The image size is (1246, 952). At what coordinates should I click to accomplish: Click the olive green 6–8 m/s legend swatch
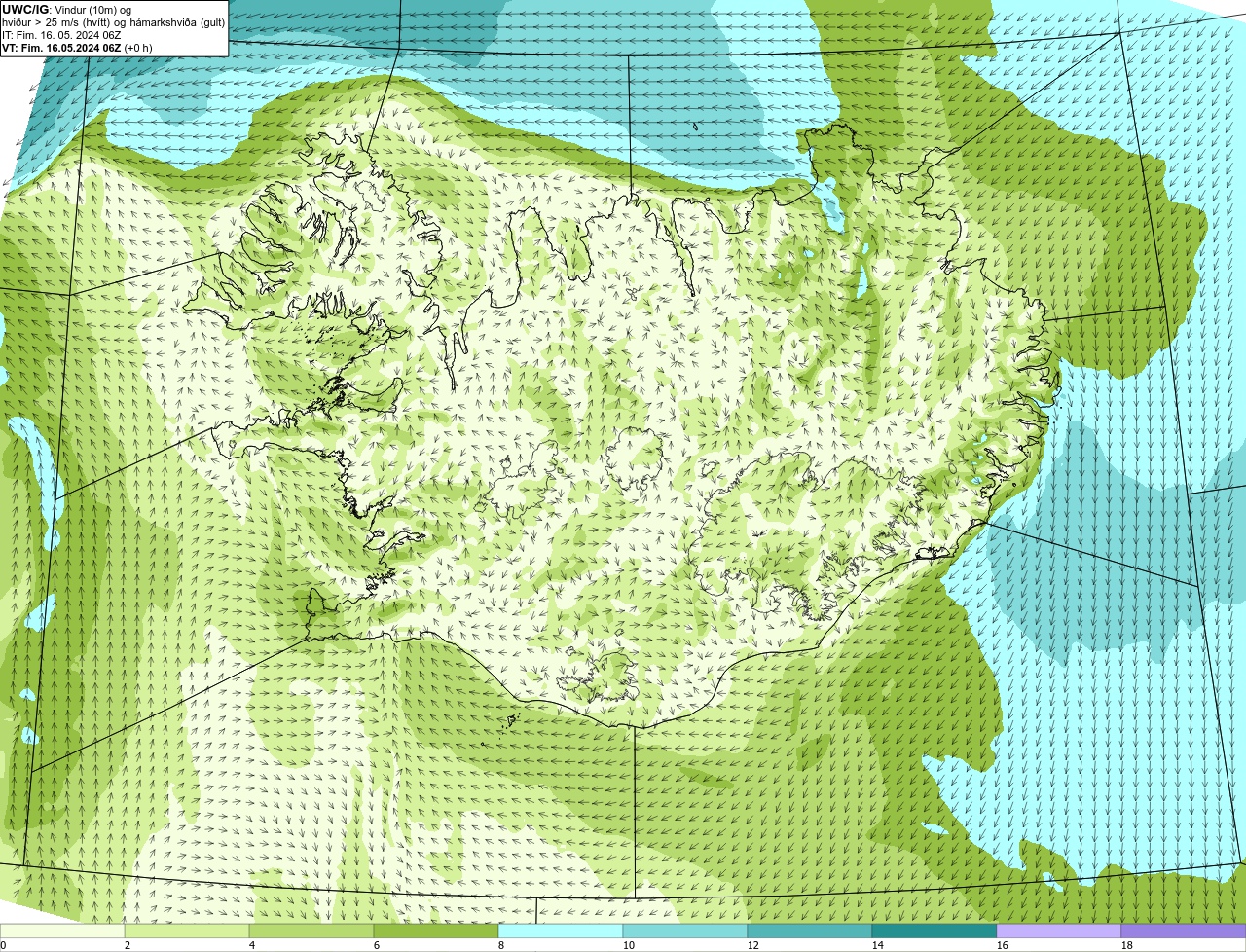(436, 932)
